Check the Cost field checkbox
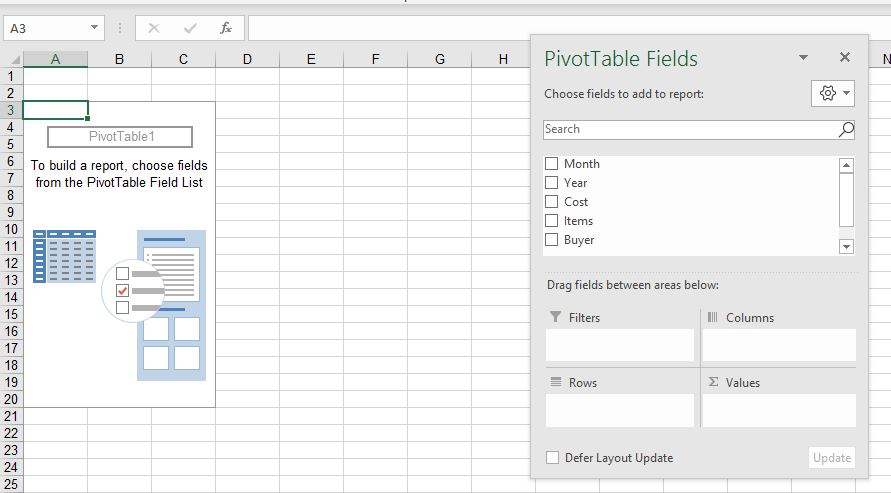 [551, 202]
